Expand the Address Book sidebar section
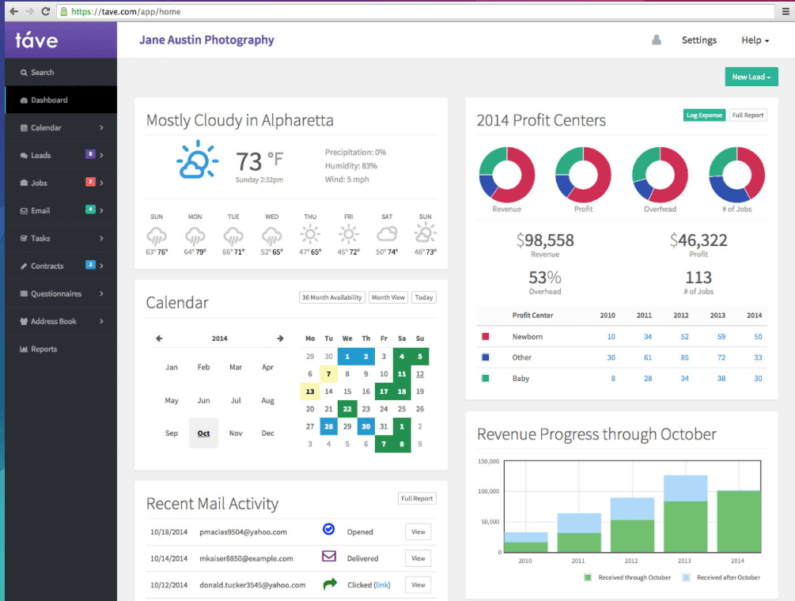The height and width of the screenshot is (601, 795). pyautogui.click(x=61, y=322)
